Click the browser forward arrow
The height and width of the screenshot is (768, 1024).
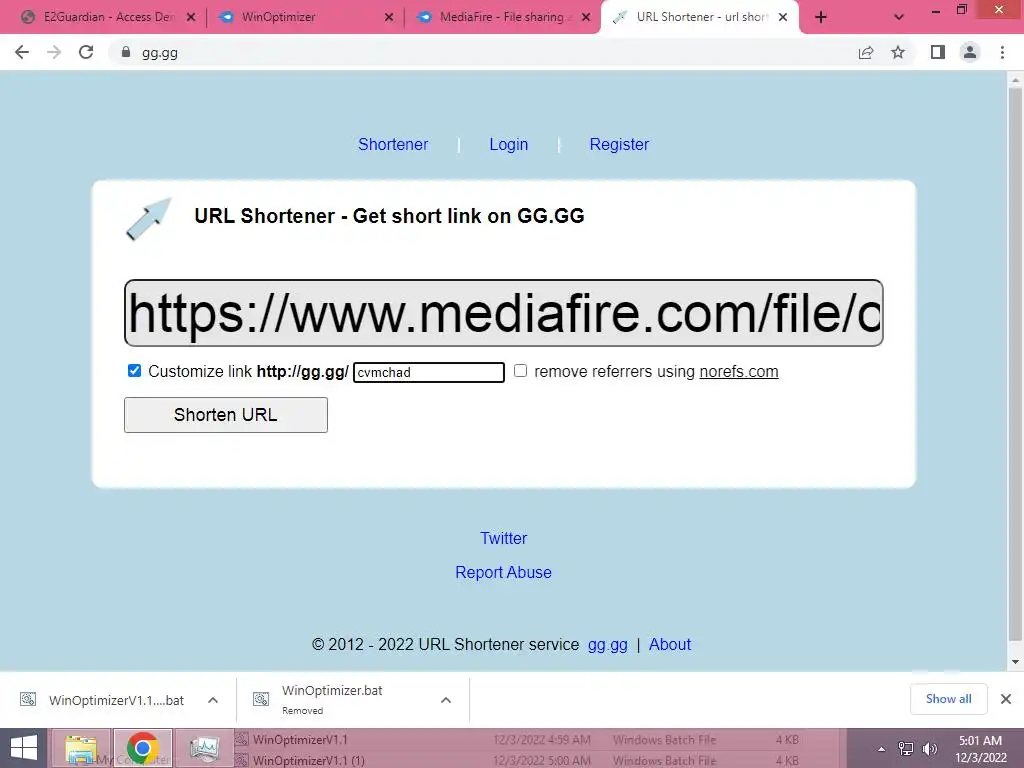54,52
